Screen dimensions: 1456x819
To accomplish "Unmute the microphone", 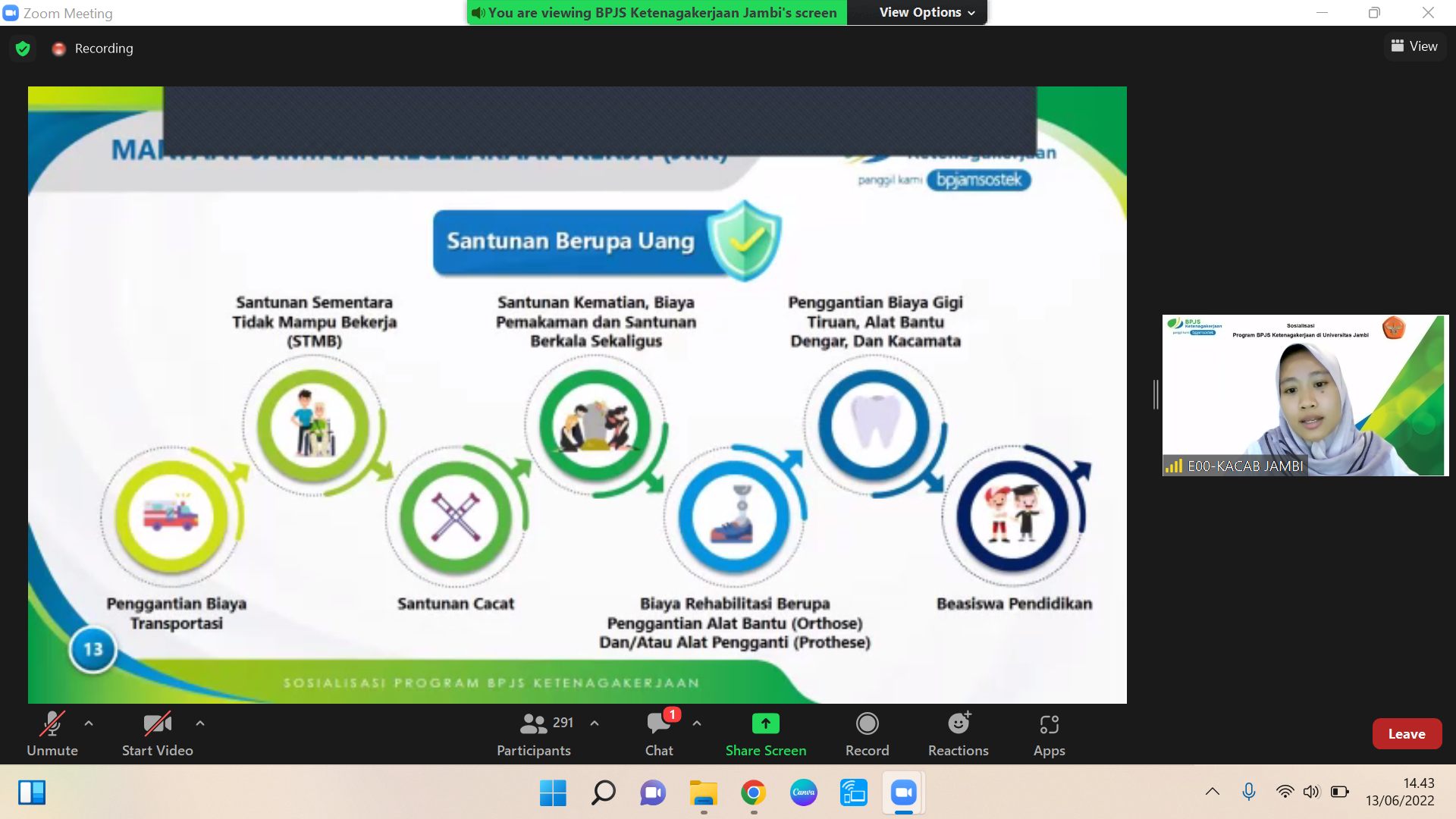I will click(52, 724).
